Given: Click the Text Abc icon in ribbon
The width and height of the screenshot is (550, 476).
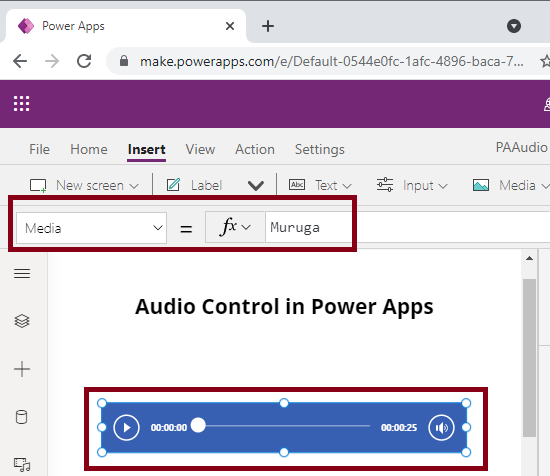Looking at the screenshot, I should point(297,185).
